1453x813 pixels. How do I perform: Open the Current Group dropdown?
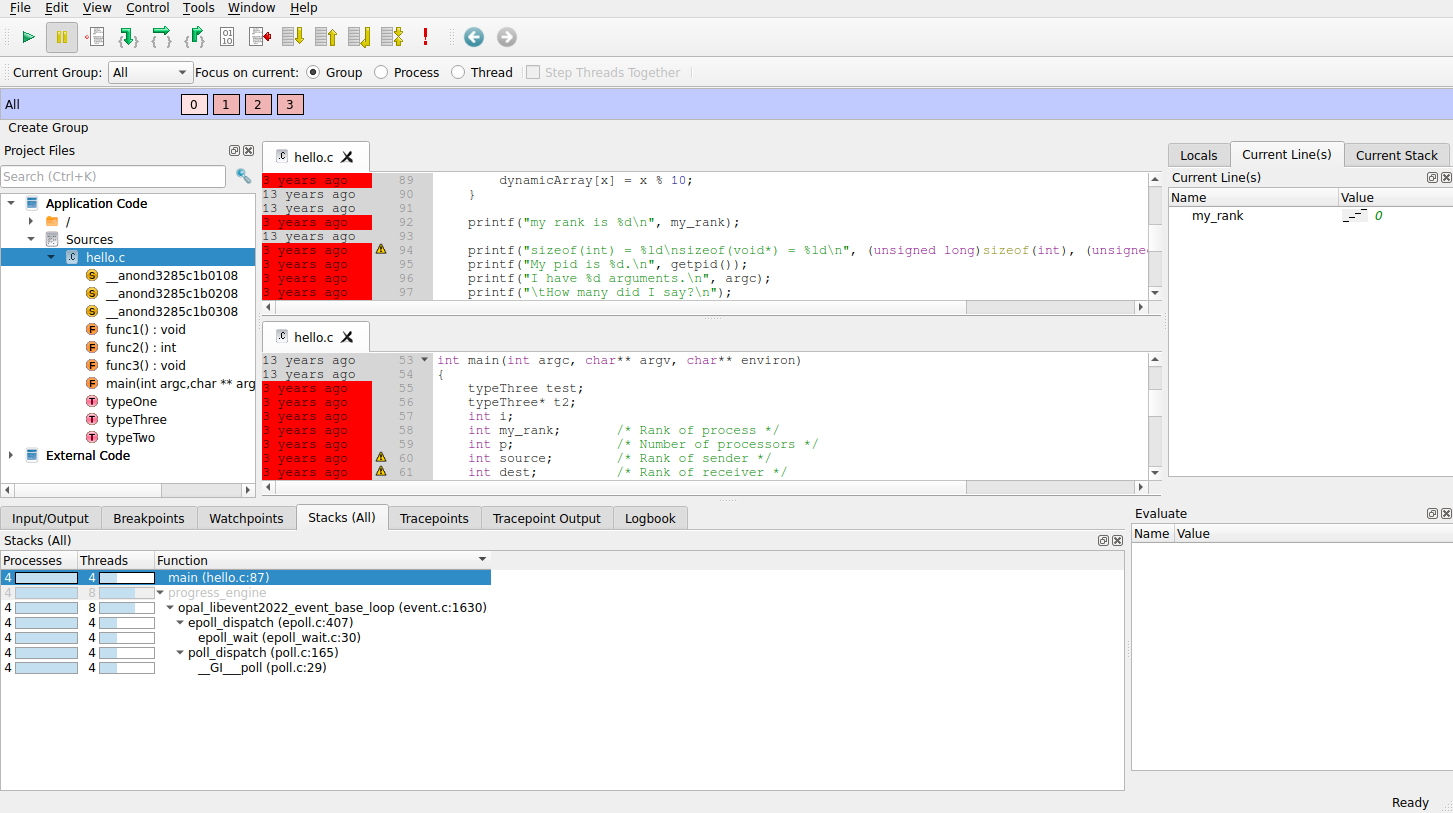click(150, 72)
